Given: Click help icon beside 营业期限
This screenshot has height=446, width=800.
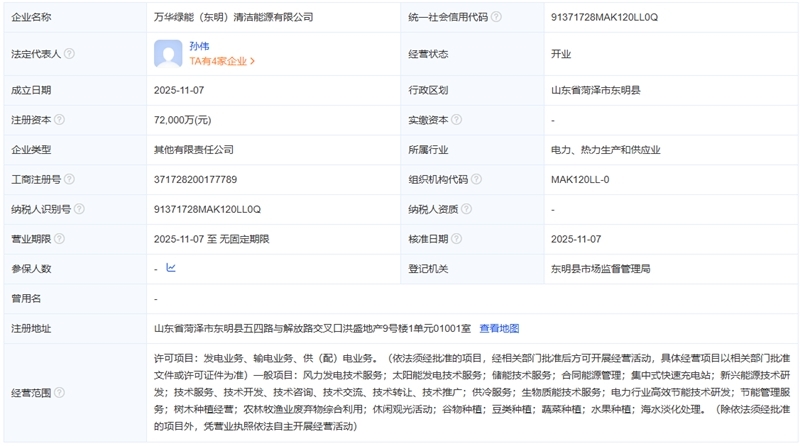Looking at the screenshot, I should pos(58,239).
